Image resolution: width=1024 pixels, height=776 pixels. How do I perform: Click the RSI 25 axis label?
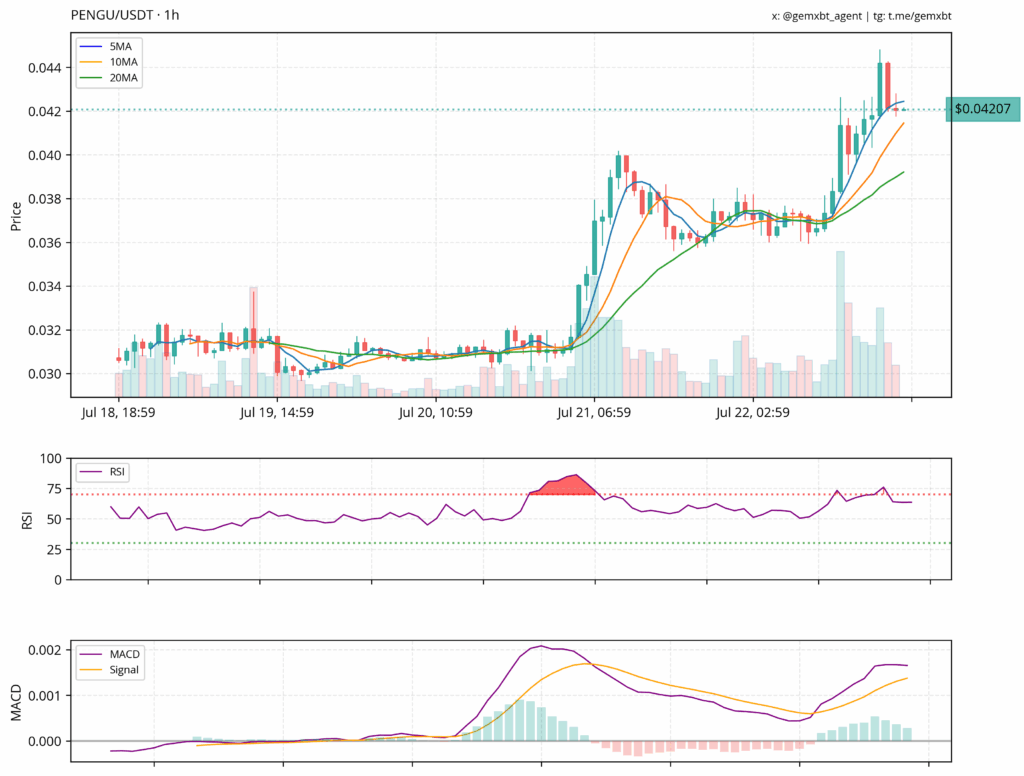54,550
